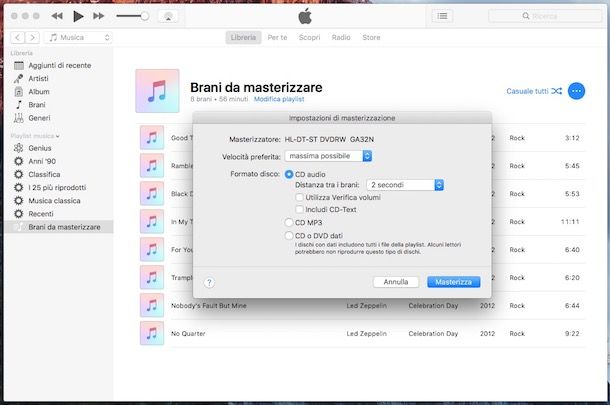Viewport: 610px width, 405px height.
Task: Click the volume slider knob
Action: tap(145, 16)
